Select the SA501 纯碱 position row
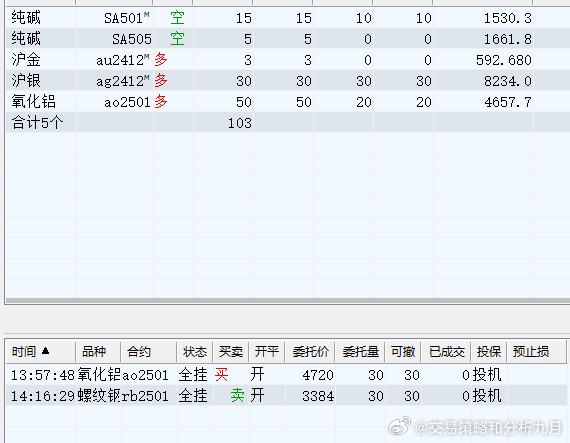Image resolution: width=570 pixels, height=443 pixels. click(288, 18)
